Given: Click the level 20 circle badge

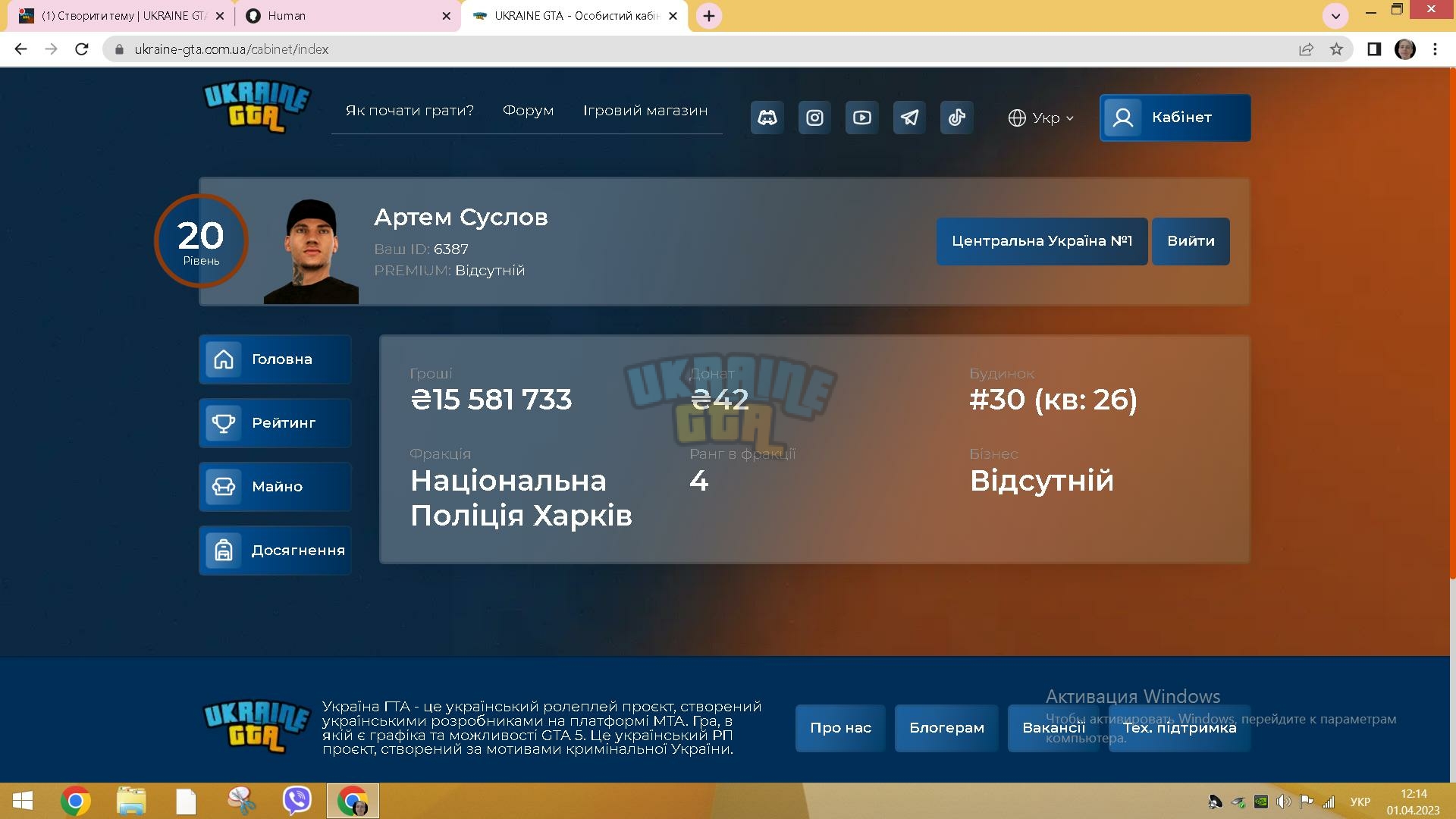Looking at the screenshot, I should pos(201,241).
